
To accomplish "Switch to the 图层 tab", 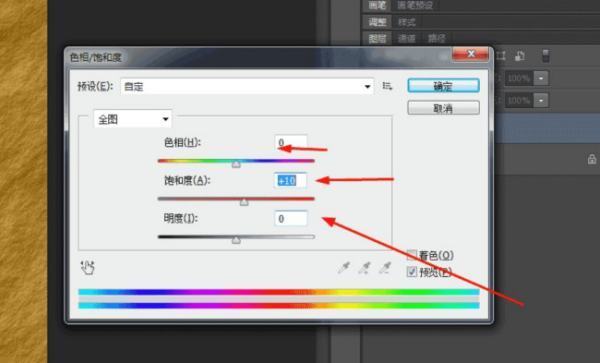I will point(377,38).
